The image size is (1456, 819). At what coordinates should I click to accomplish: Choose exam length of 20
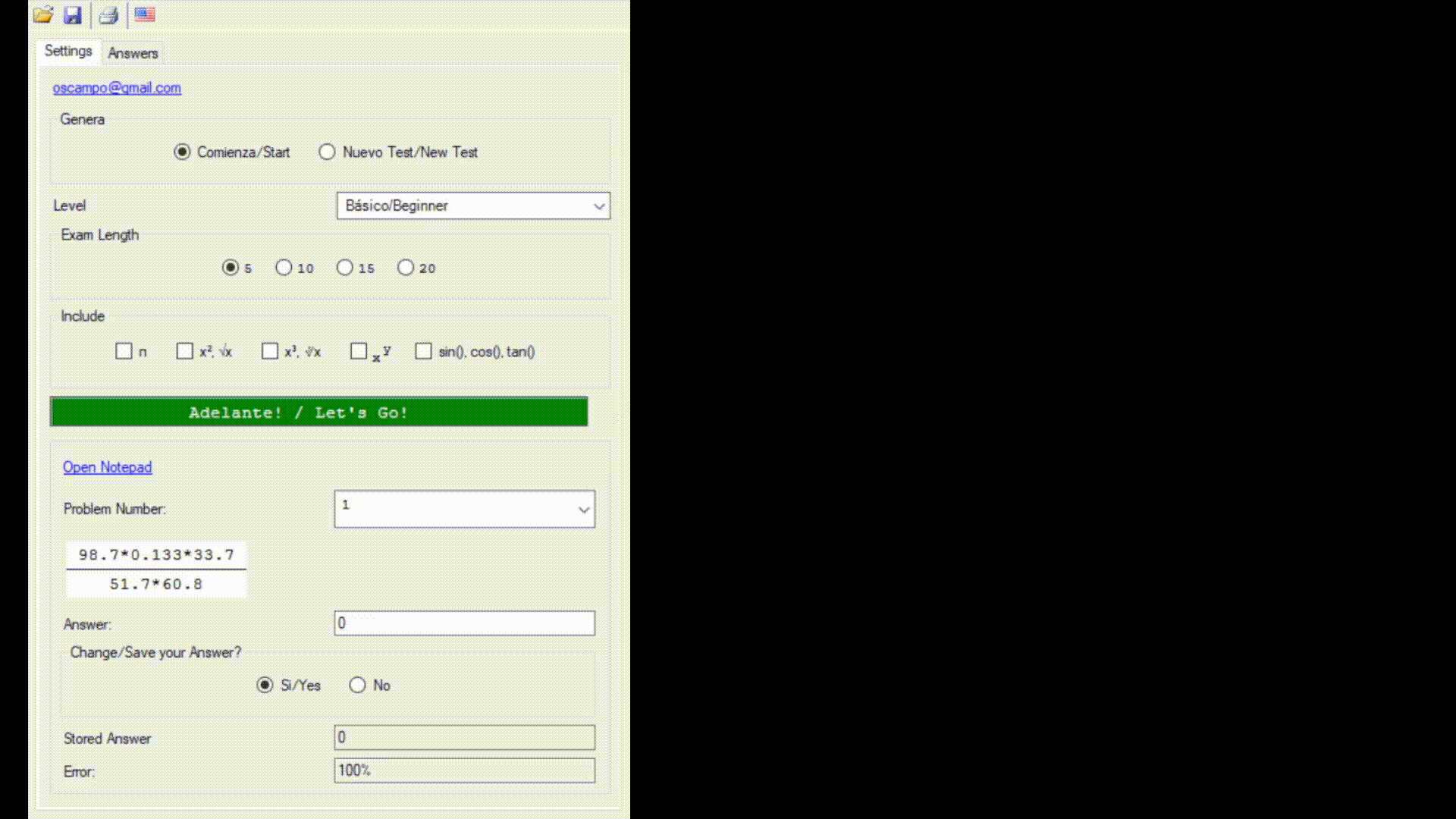[406, 268]
